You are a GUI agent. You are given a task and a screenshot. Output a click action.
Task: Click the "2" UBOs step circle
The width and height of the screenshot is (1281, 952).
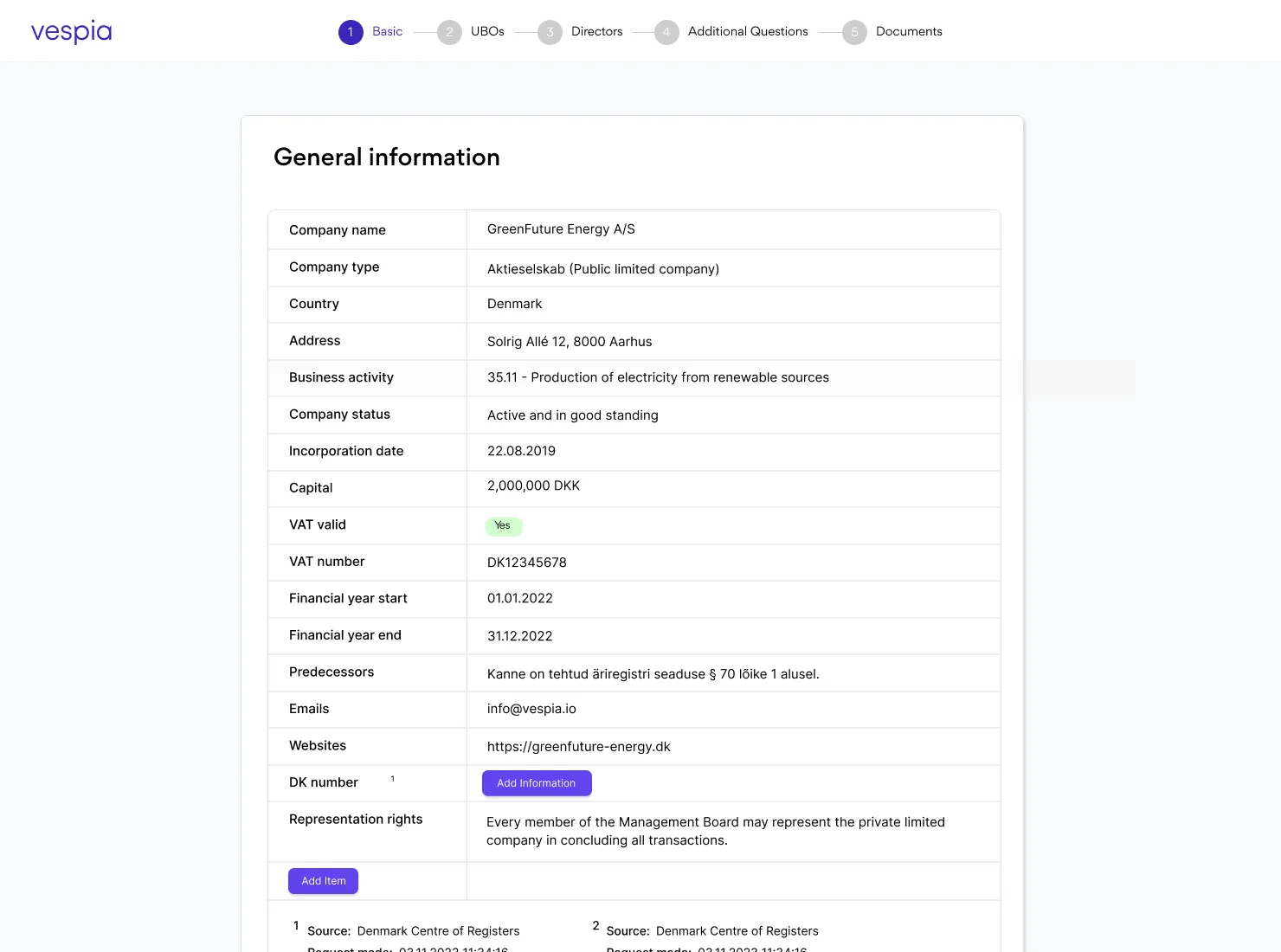[x=449, y=32]
